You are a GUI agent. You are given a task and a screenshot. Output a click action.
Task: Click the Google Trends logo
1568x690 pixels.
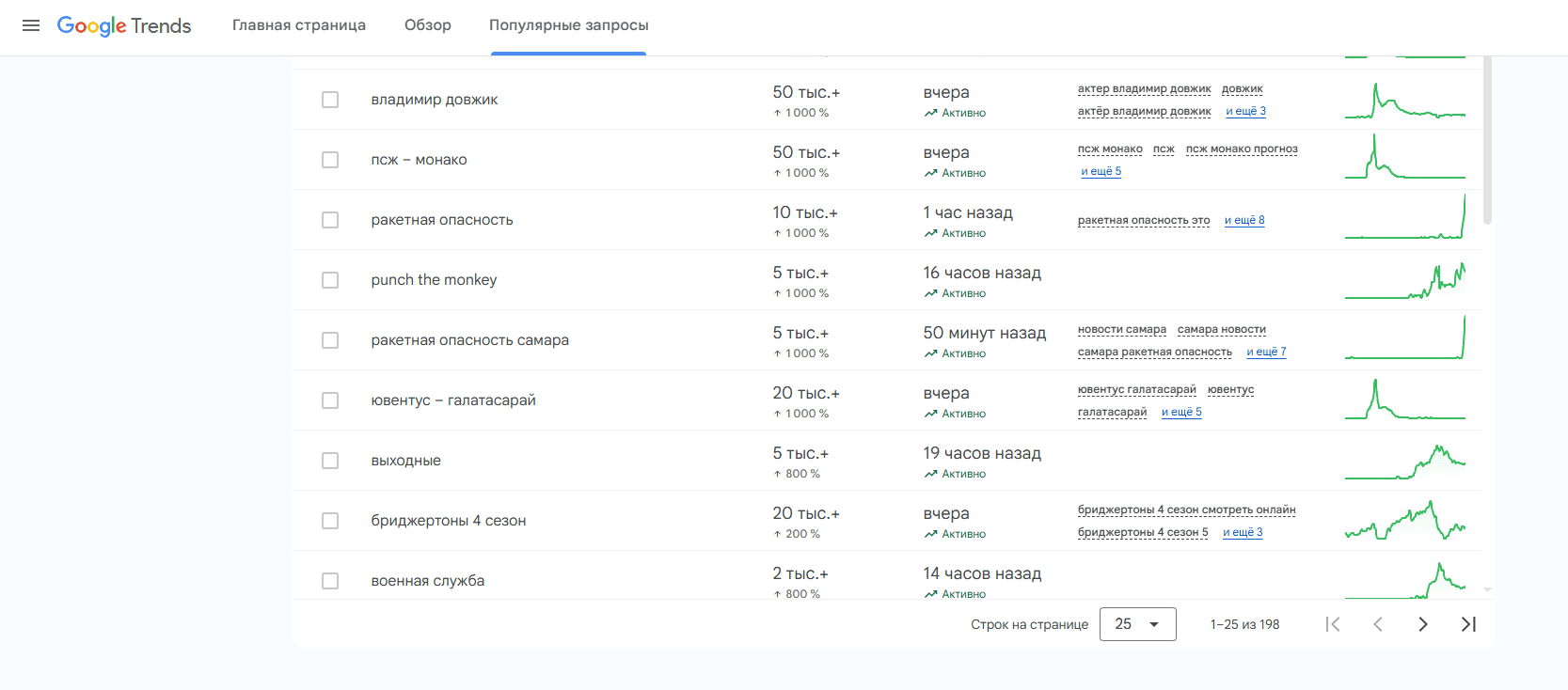click(124, 25)
